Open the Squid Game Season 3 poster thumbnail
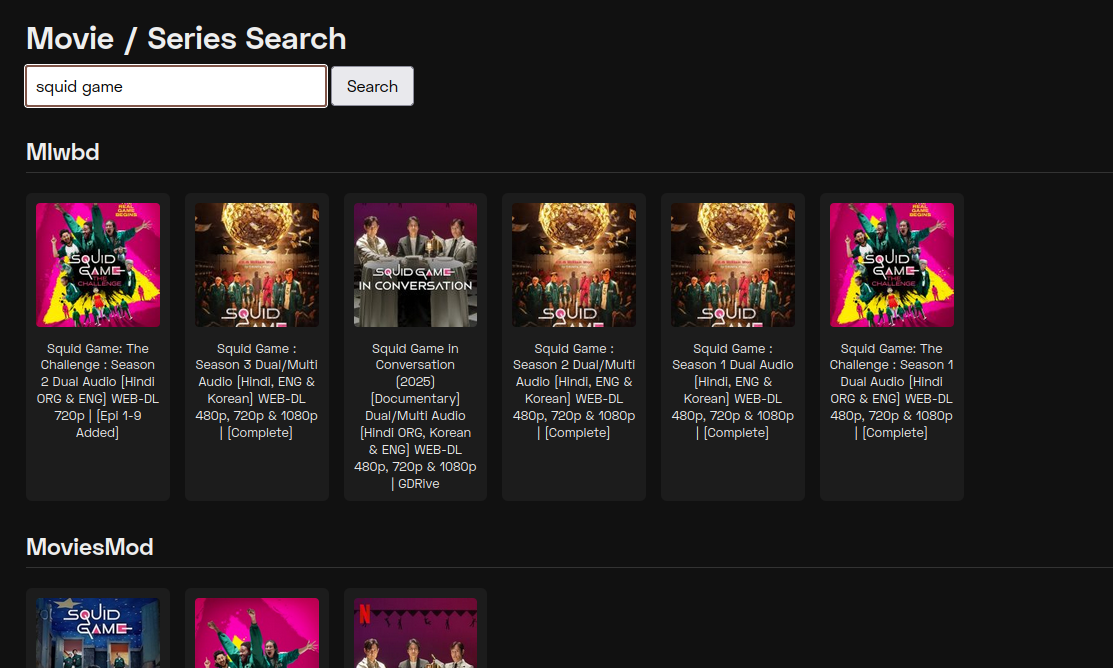 tap(257, 265)
